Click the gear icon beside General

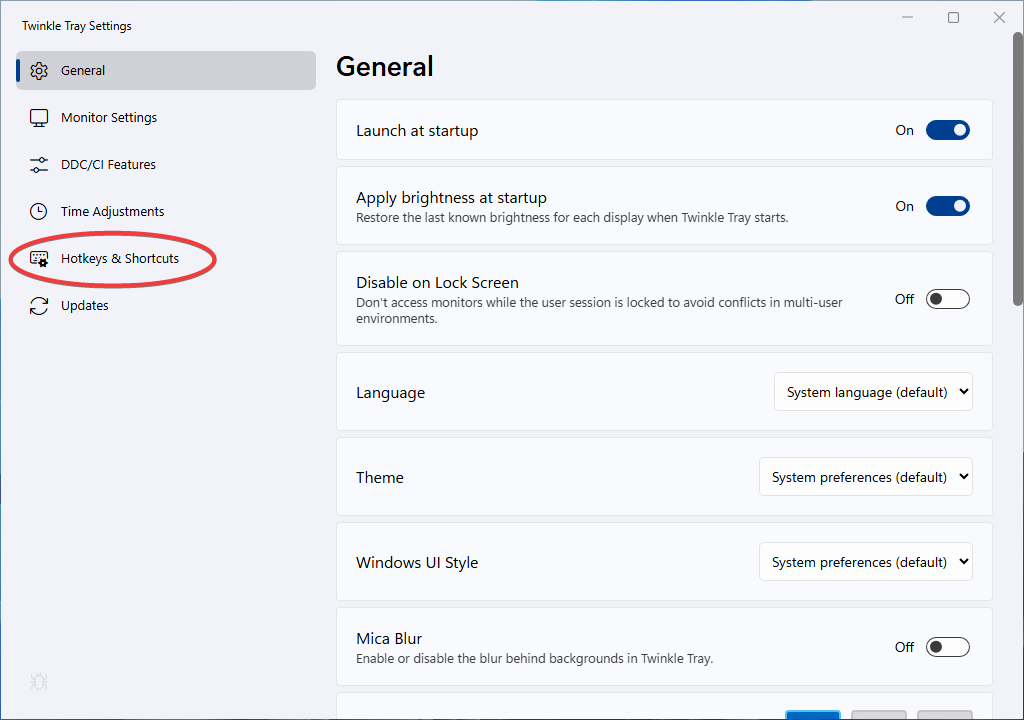39,71
